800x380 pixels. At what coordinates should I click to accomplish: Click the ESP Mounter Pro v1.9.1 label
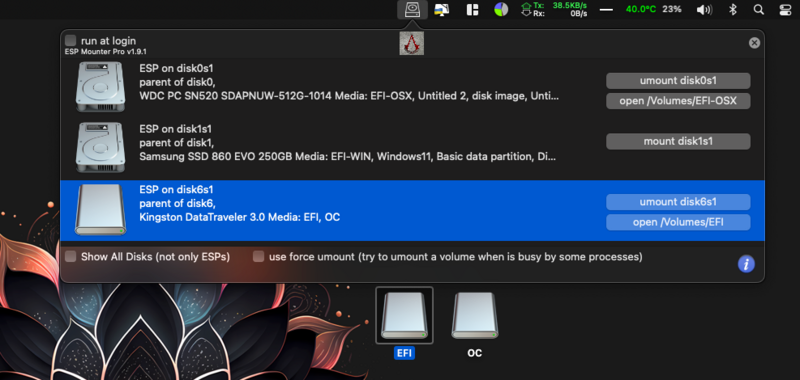[x=106, y=52]
